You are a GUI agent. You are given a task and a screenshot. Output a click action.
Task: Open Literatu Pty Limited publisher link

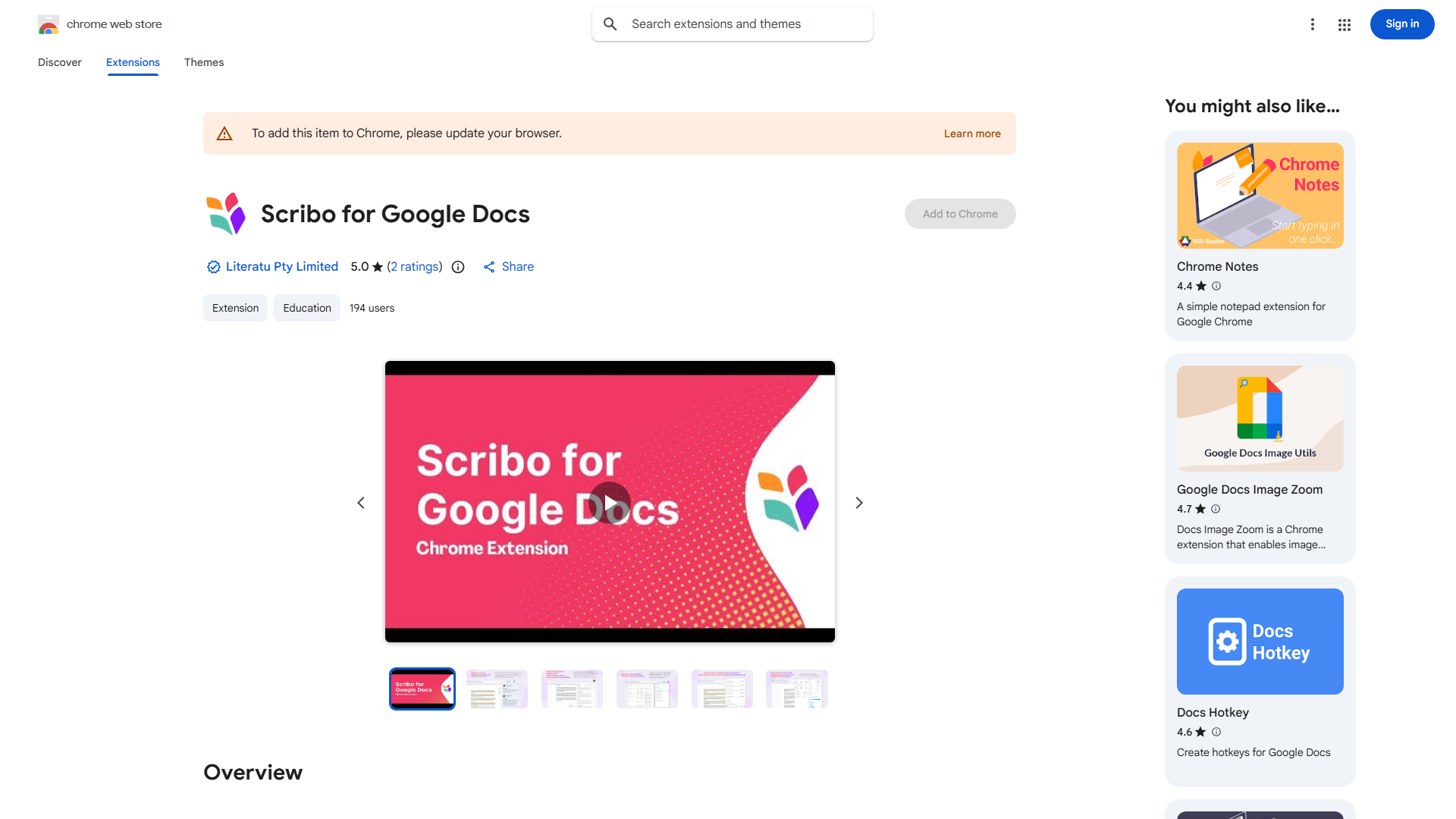(281, 267)
